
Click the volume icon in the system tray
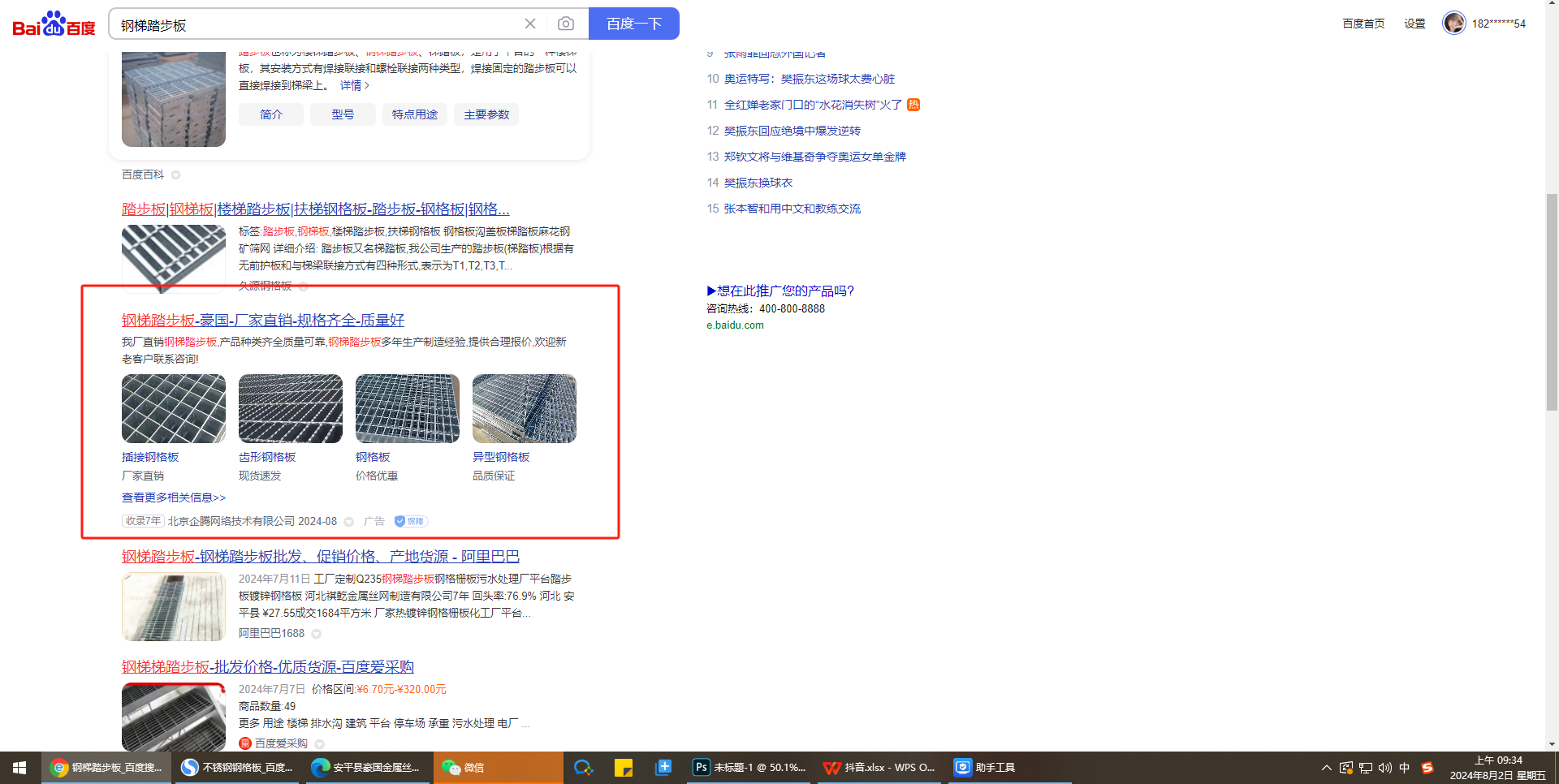1384,768
